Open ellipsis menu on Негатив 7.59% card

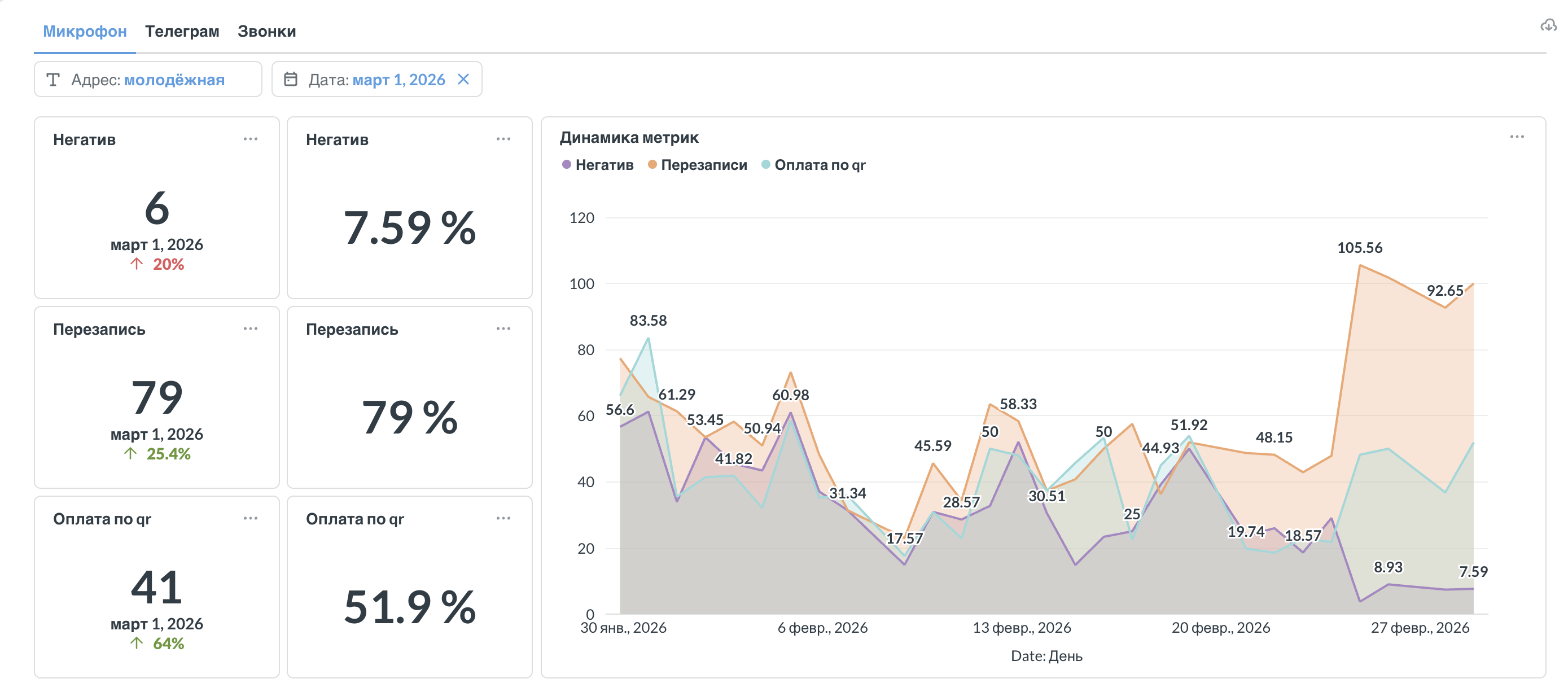[503, 139]
